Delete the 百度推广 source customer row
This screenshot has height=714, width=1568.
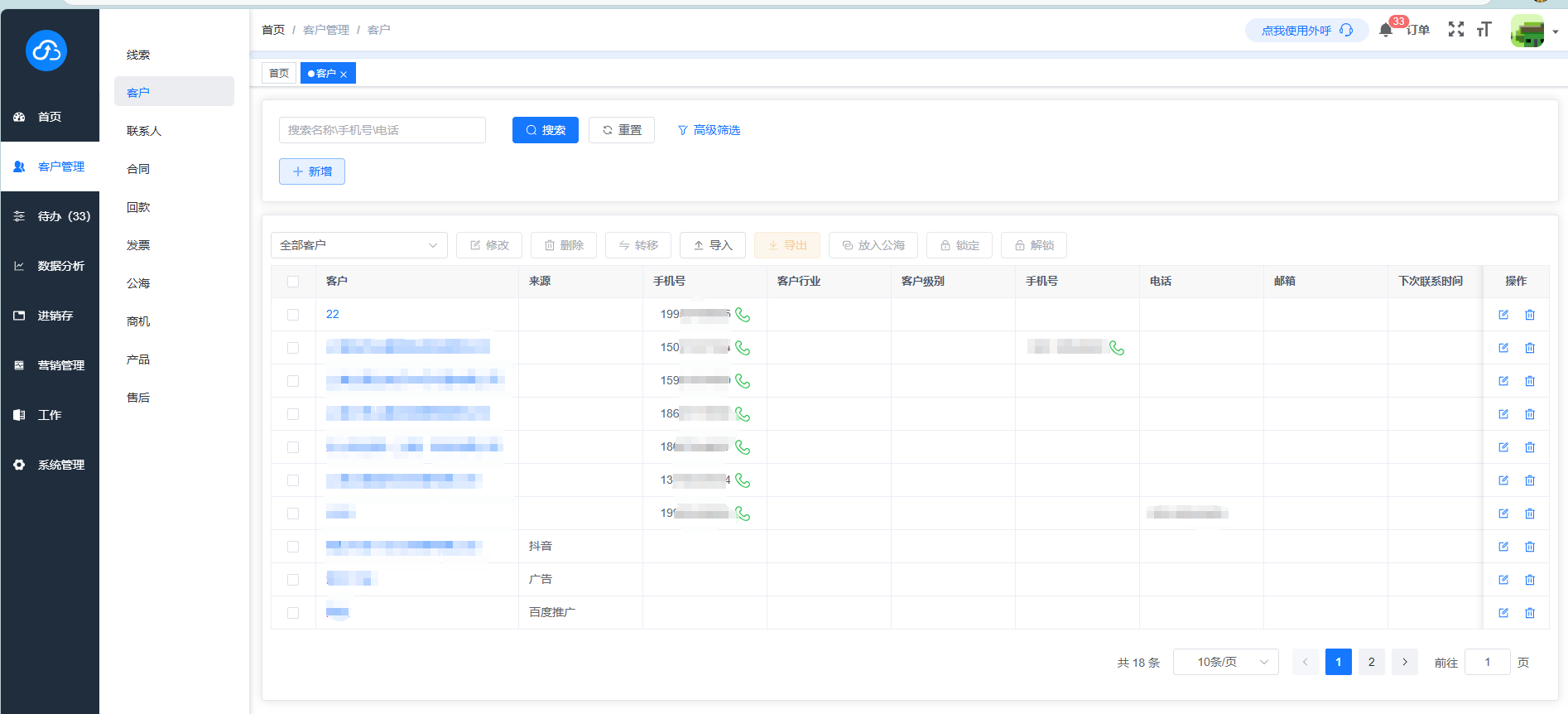pos(1530,613)
